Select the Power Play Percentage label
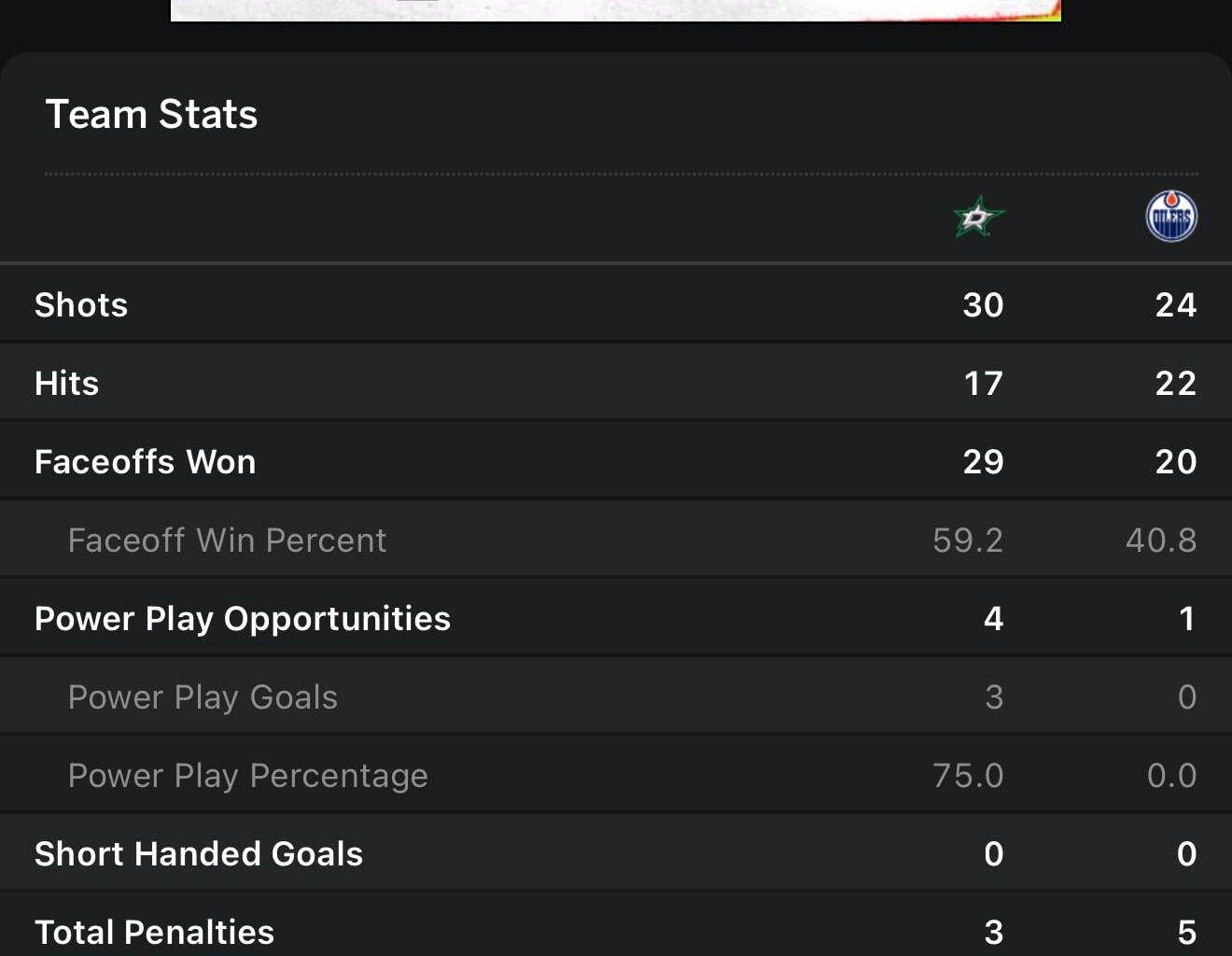The width and height of the screenshot is (1232, 956). click(x=247, y=776)
